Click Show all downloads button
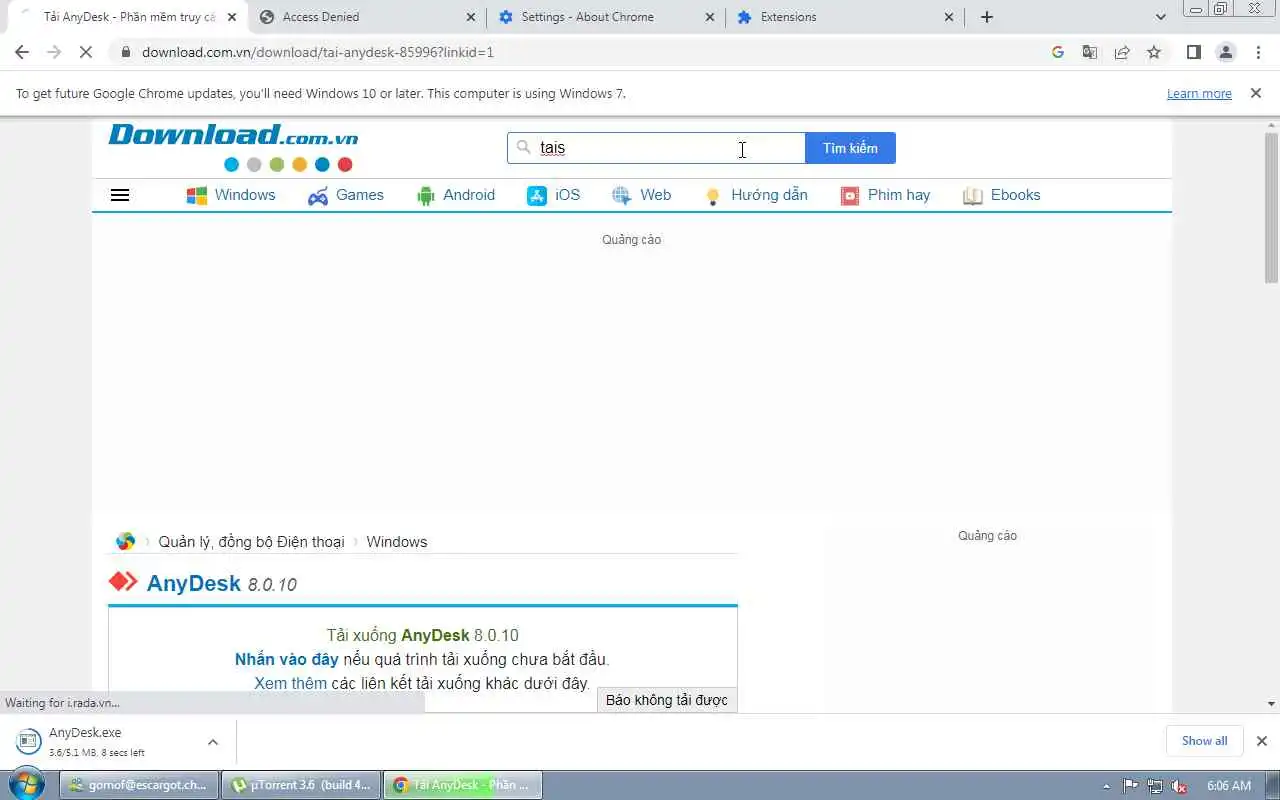 [x=1204, y=741]
